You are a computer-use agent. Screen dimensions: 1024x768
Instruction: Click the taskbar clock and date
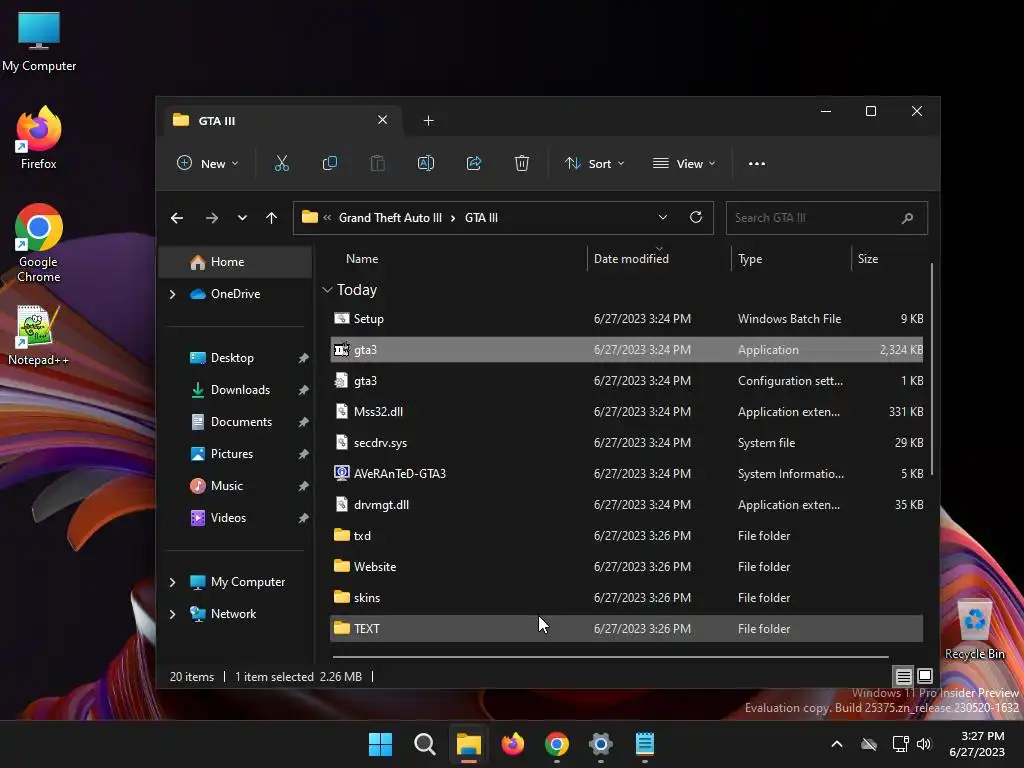click(977, 744)
